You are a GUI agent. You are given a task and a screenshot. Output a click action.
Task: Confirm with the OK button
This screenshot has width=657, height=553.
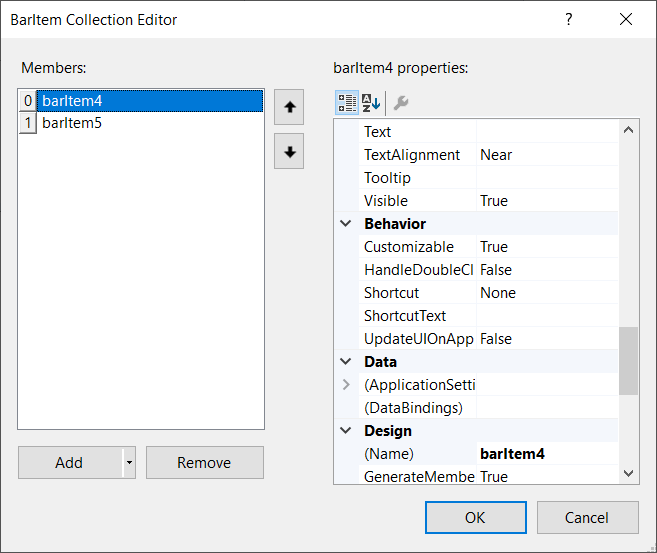click(476, 517)
